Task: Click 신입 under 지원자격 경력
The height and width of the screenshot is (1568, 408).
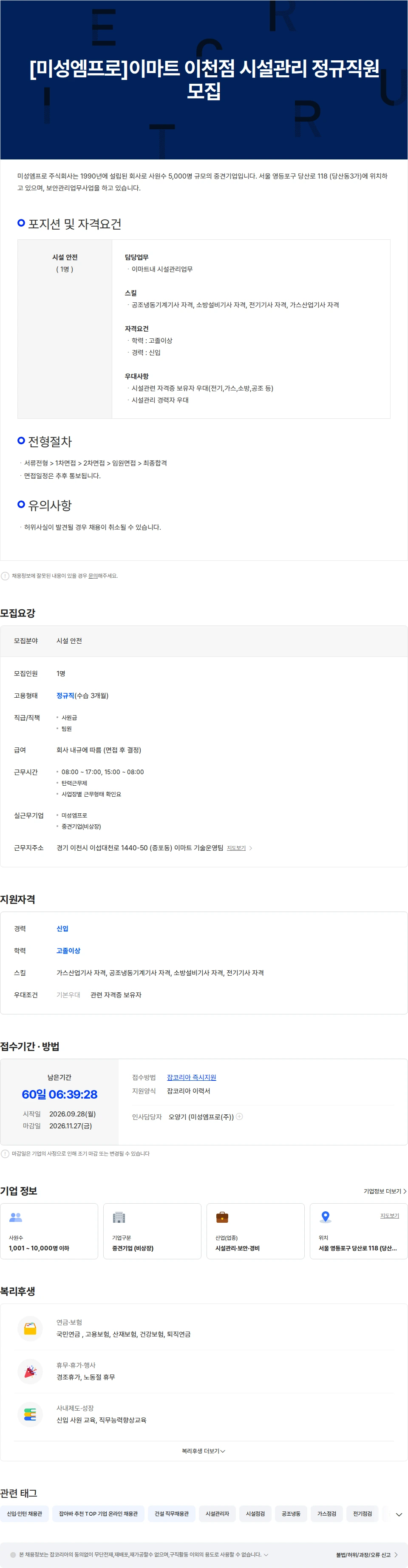Action: pos(62,929)
